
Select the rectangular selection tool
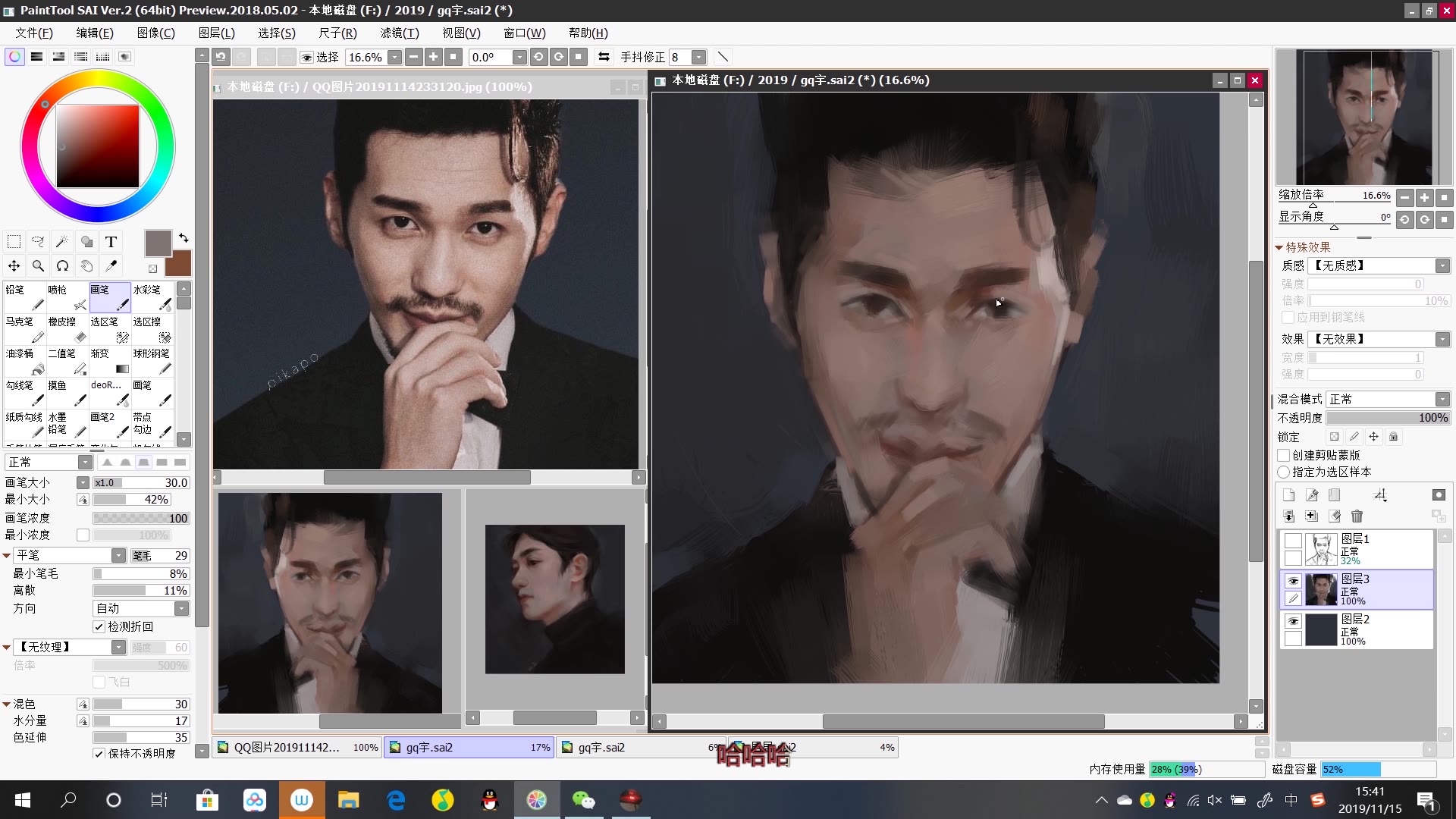[x=14, y=242]
